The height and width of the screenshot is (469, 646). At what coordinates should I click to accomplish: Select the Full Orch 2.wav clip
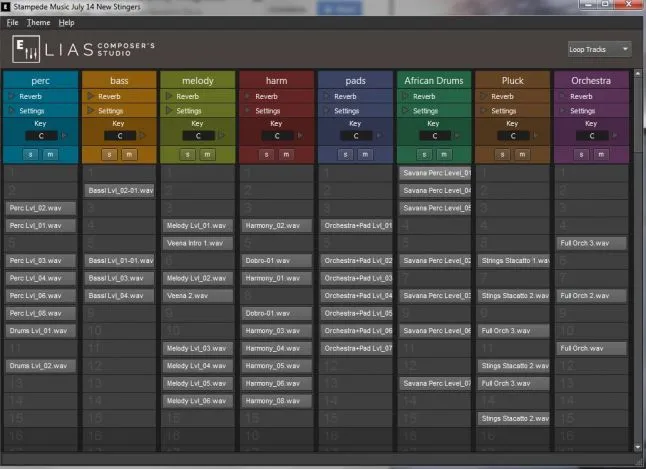tap(592, 296)
